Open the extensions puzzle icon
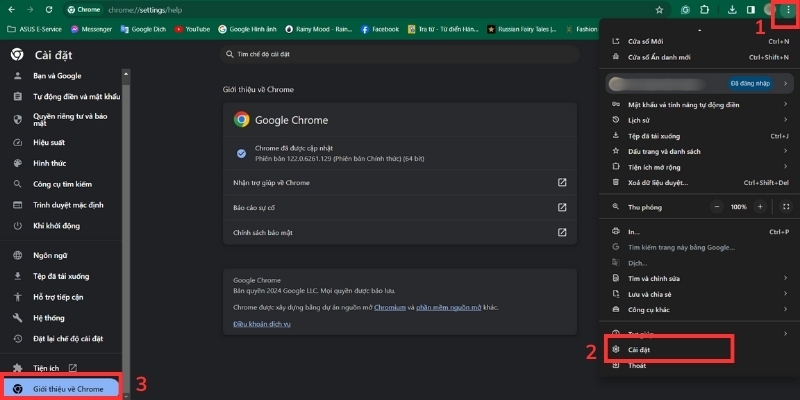The height and width of the screenshot is (400, 800). [704, 9]
